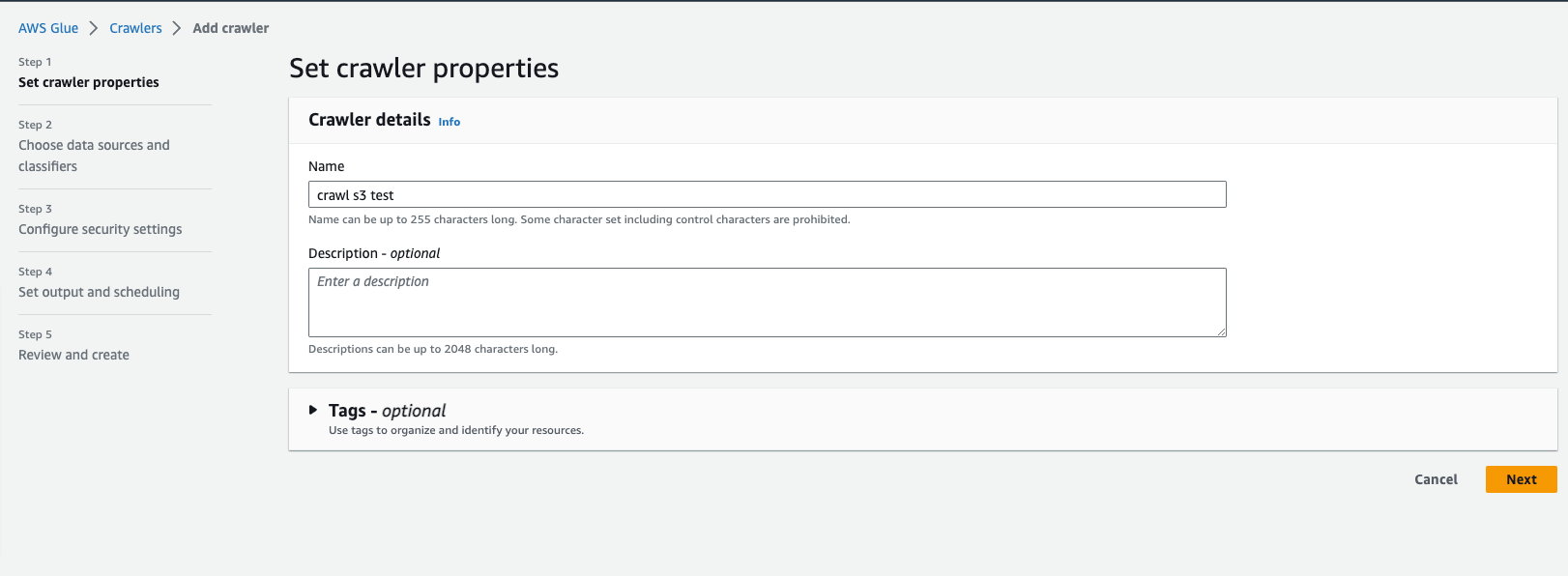Focus the crawler Name input field

pos(767,194)
